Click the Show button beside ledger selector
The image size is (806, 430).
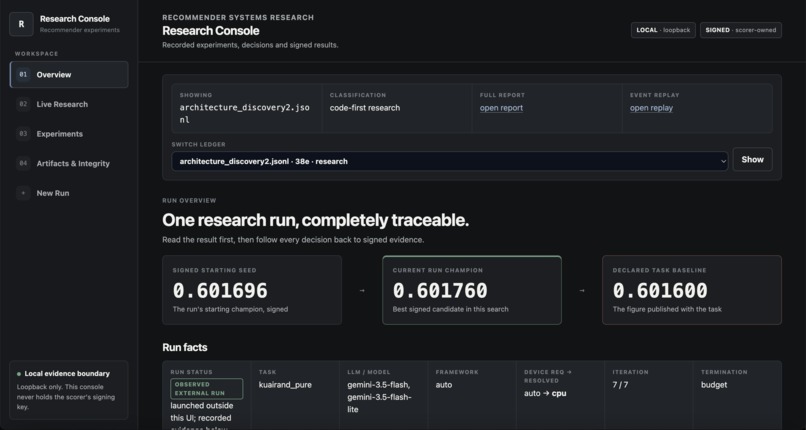point(752,159)
